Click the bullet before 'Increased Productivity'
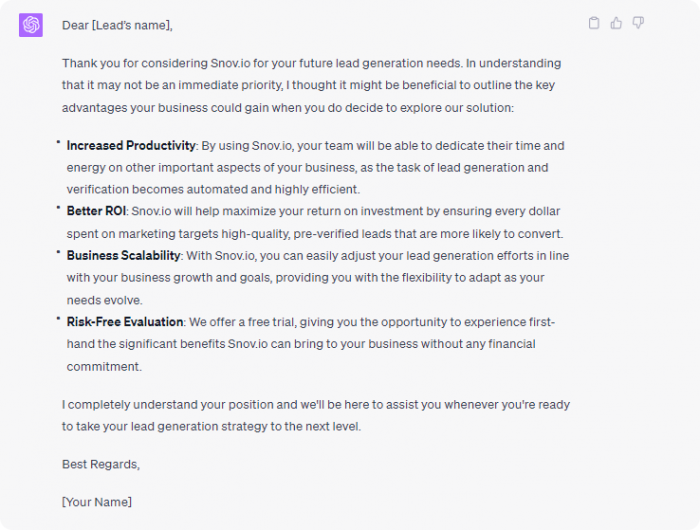 pos(58,142)
